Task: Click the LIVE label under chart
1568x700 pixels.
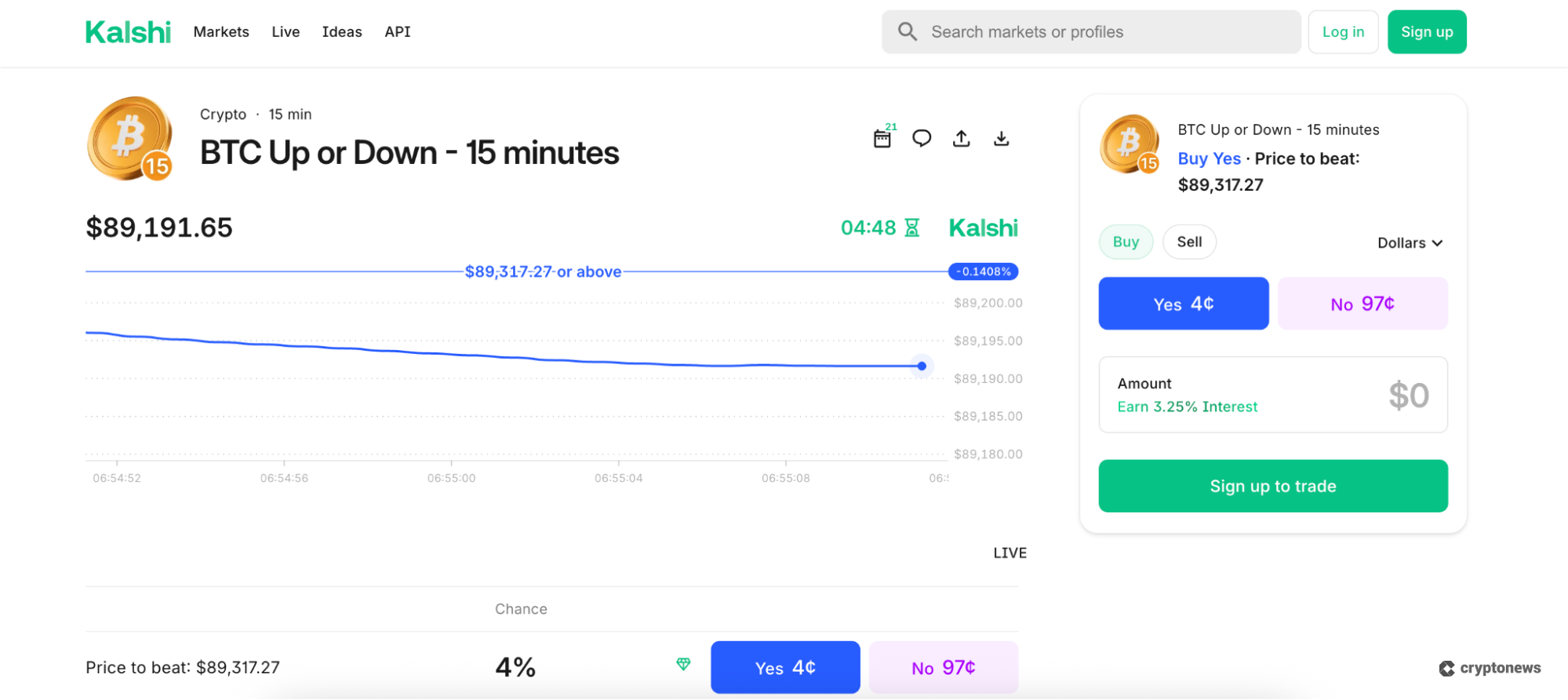Action: click(x=1010, y=553)
